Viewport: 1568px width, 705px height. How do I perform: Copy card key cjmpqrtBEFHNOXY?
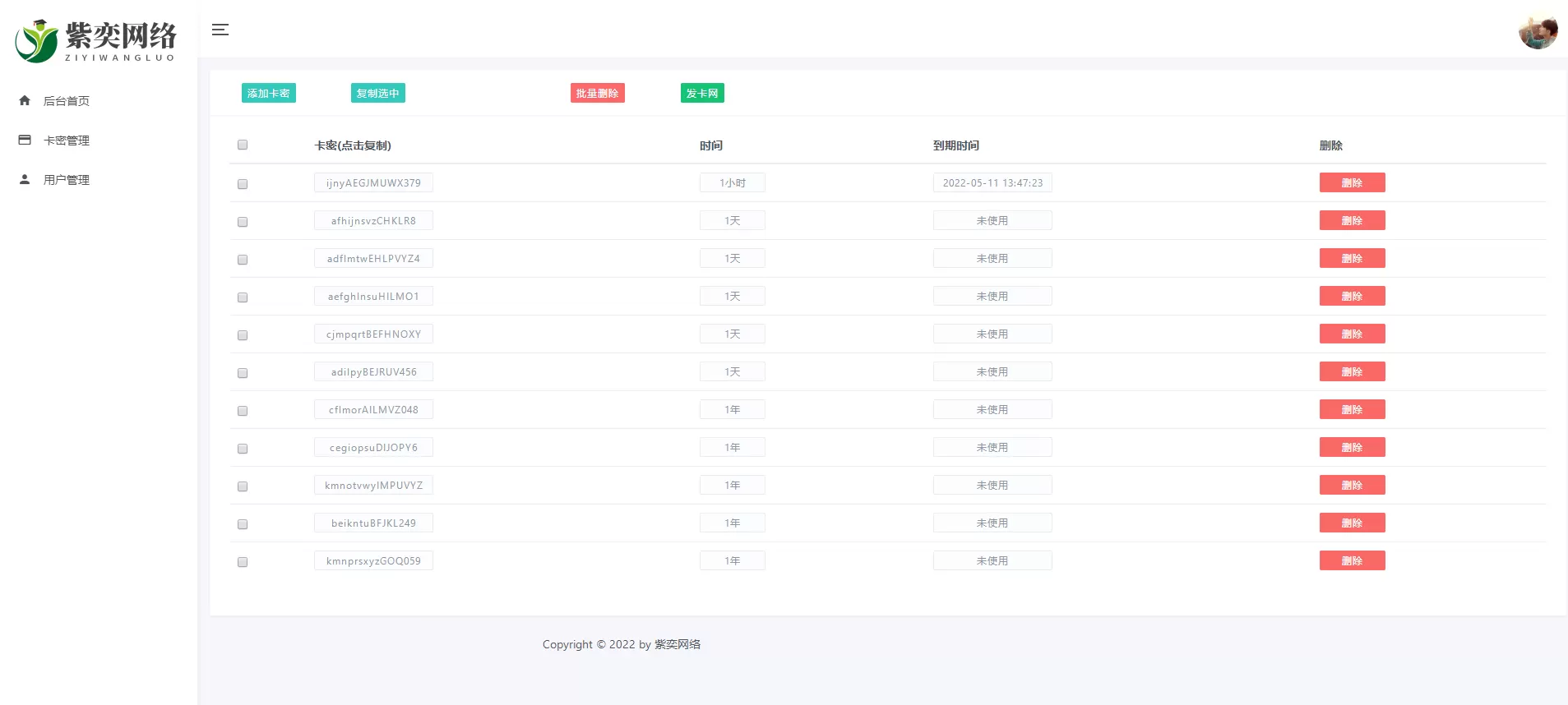coord(373,334)
